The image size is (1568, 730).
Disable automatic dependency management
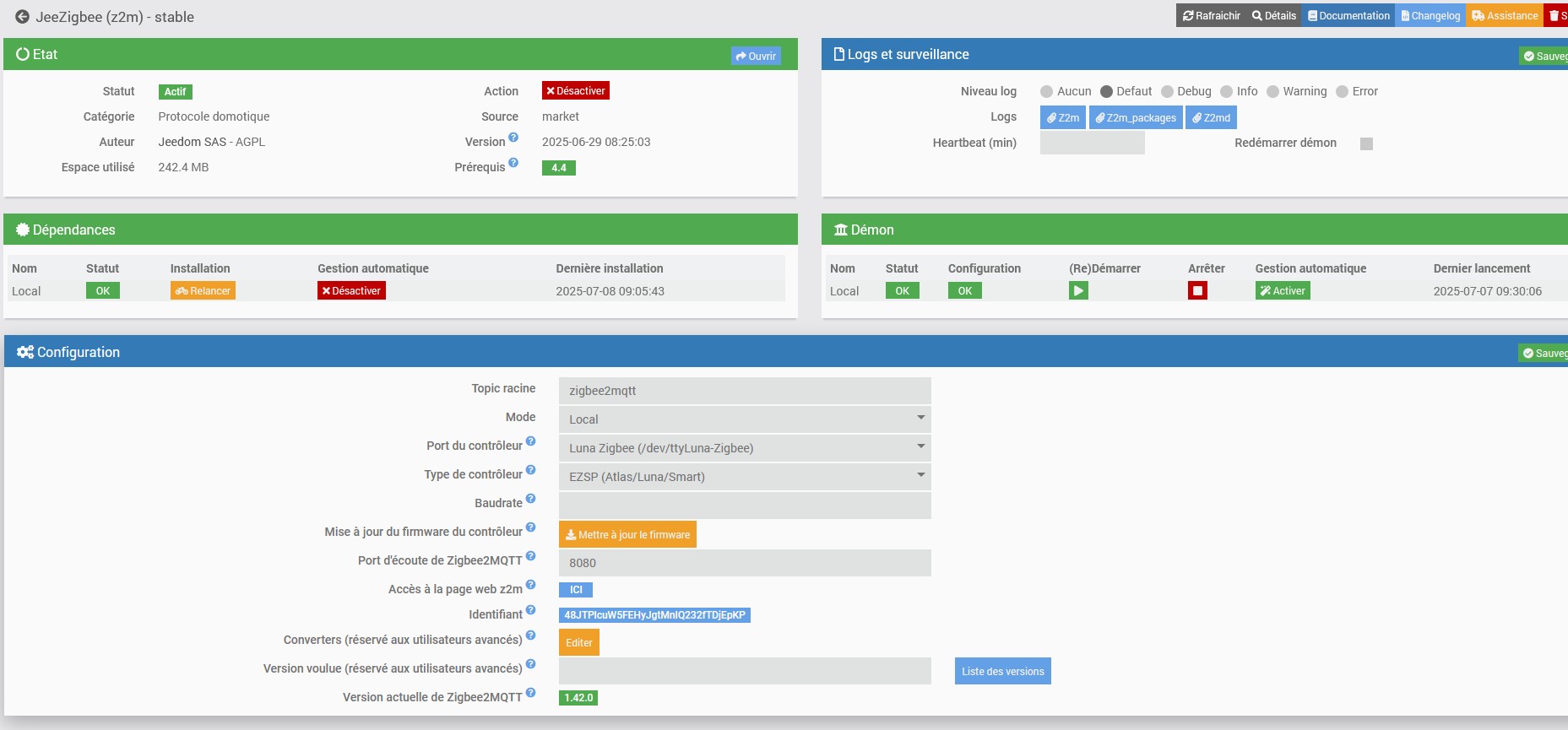pos(351,291)
